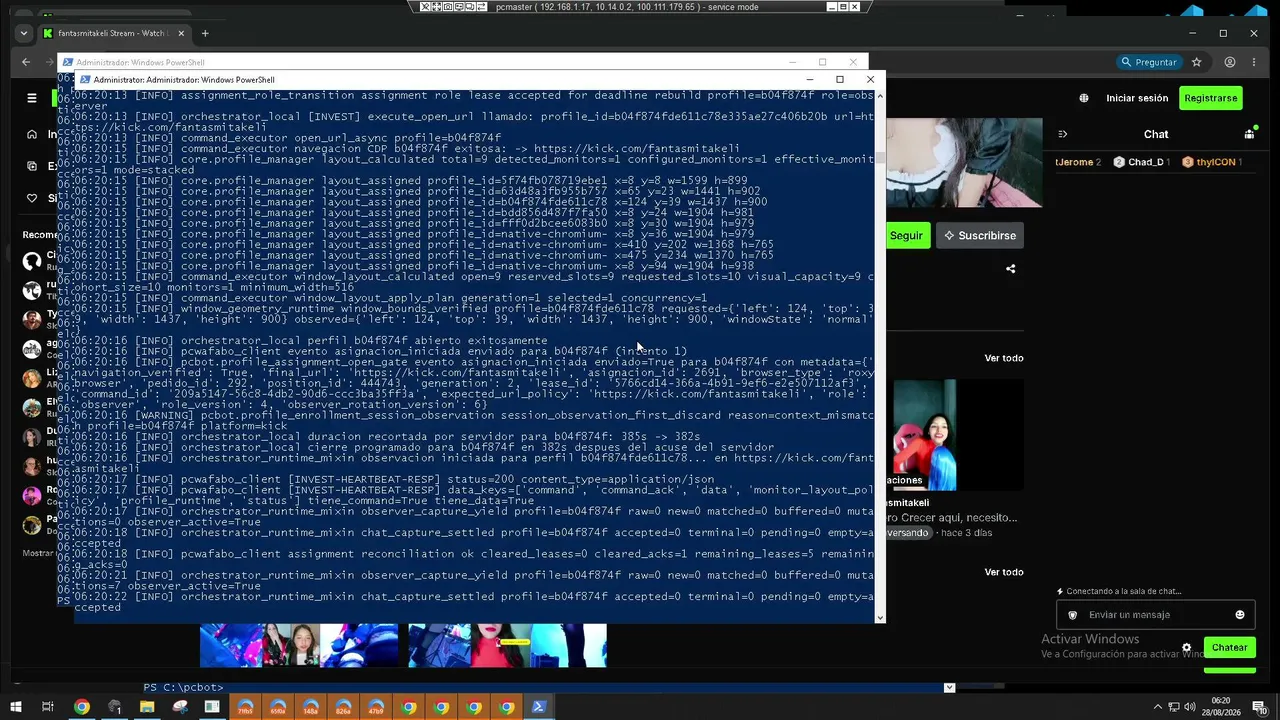The width and height of the screenshot is (1280, 720).
Task: Open File Explorer from the taskbar
Action: coord(147,707)
